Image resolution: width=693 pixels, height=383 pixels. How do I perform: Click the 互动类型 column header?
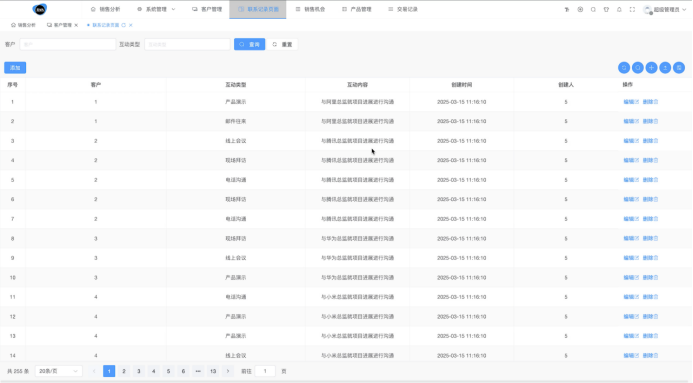click(236, 84)
